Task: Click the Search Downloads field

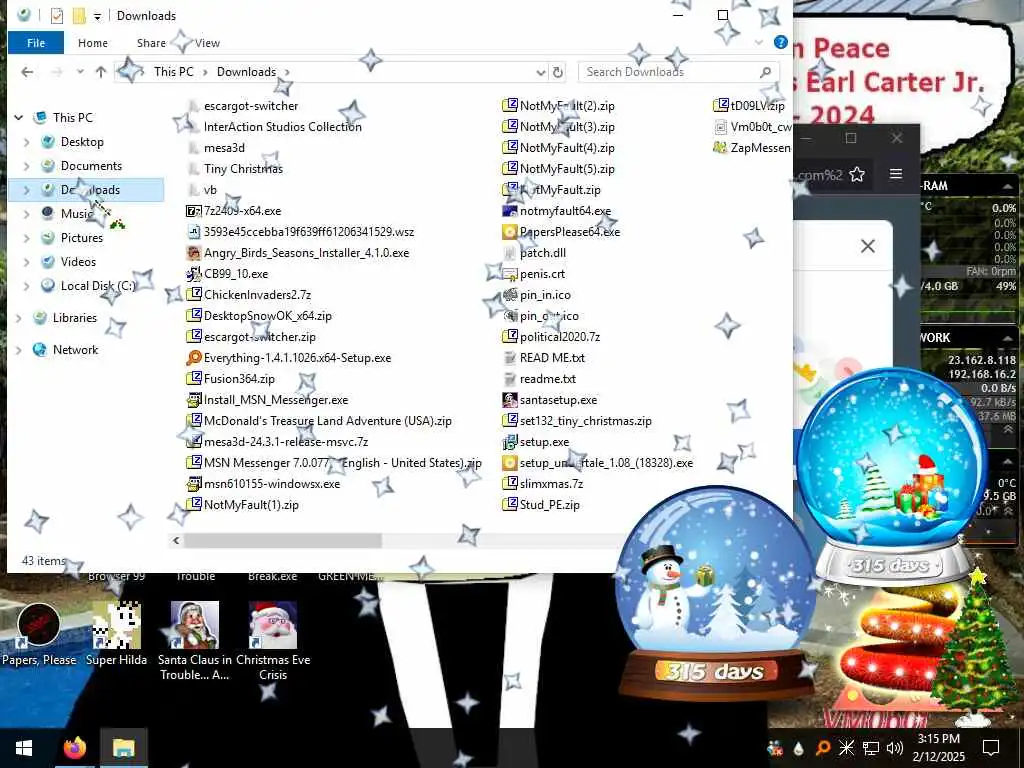Action: click(678, 72)
